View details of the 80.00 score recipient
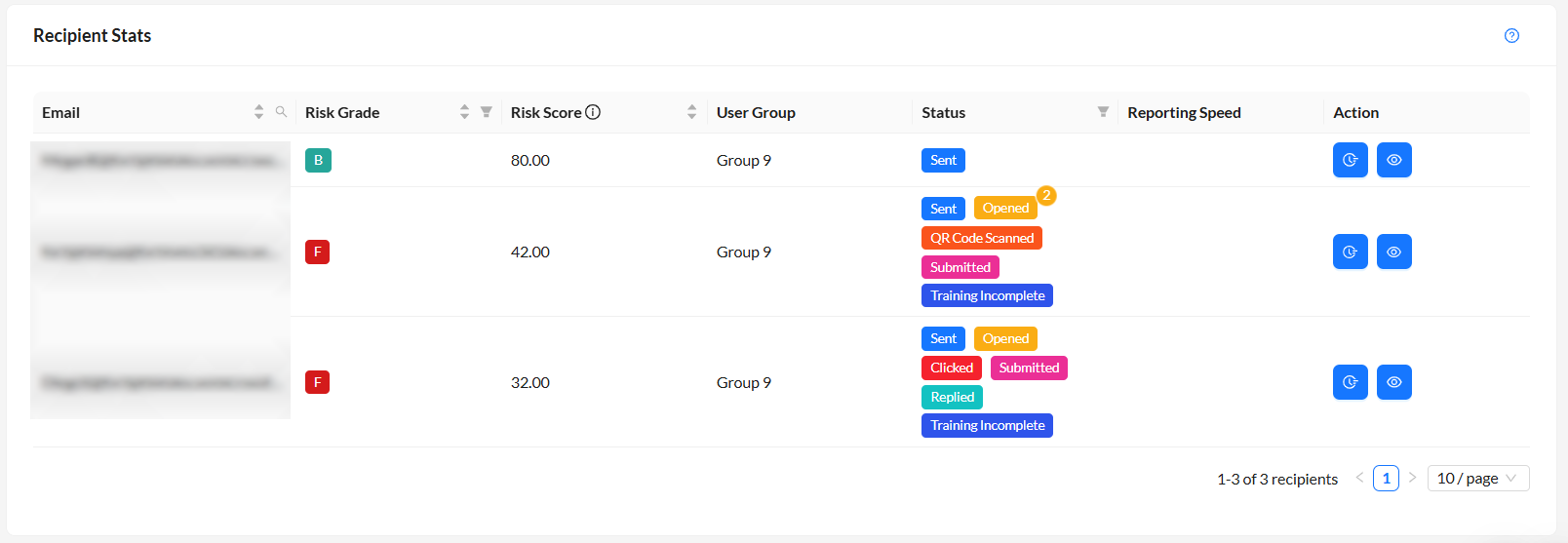The height and width of the screenshot is (543, 1568). (x=1393, y=160)
